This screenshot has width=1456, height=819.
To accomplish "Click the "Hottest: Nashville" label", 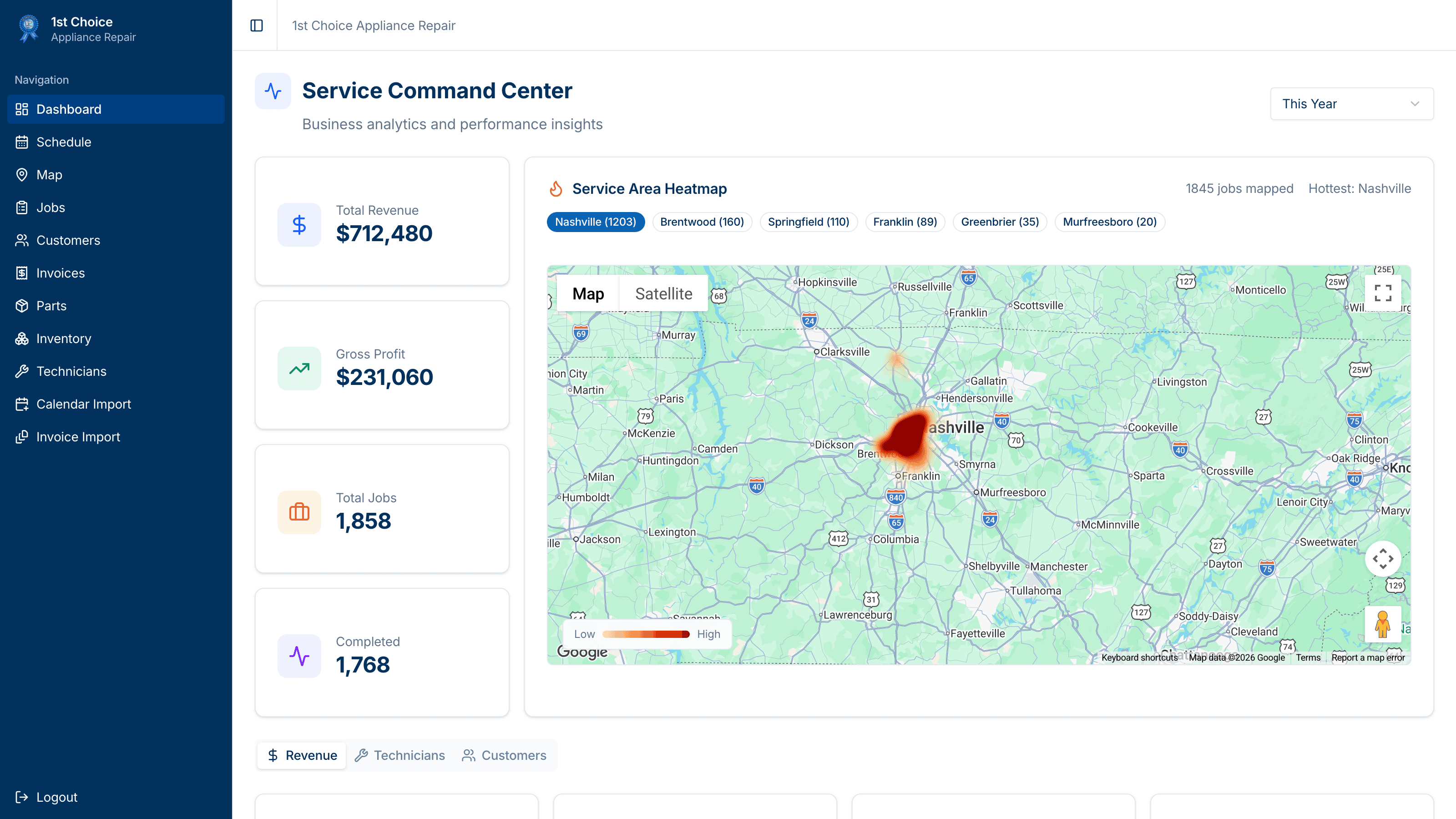I will point(1360,189).
